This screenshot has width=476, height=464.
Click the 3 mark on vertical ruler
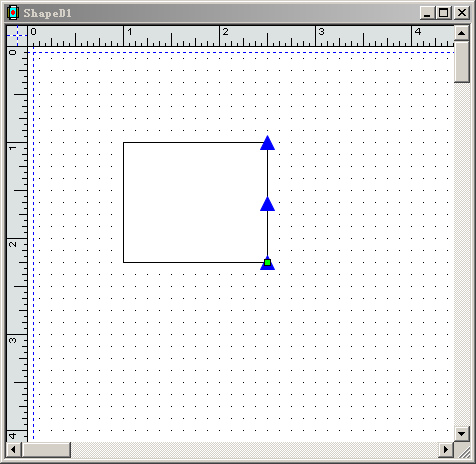[x=13, y=340]
